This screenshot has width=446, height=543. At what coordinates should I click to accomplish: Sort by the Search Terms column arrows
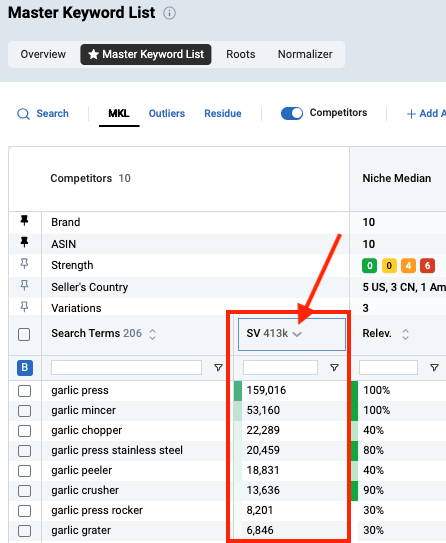pyautogui.click(x=152, y=334)
